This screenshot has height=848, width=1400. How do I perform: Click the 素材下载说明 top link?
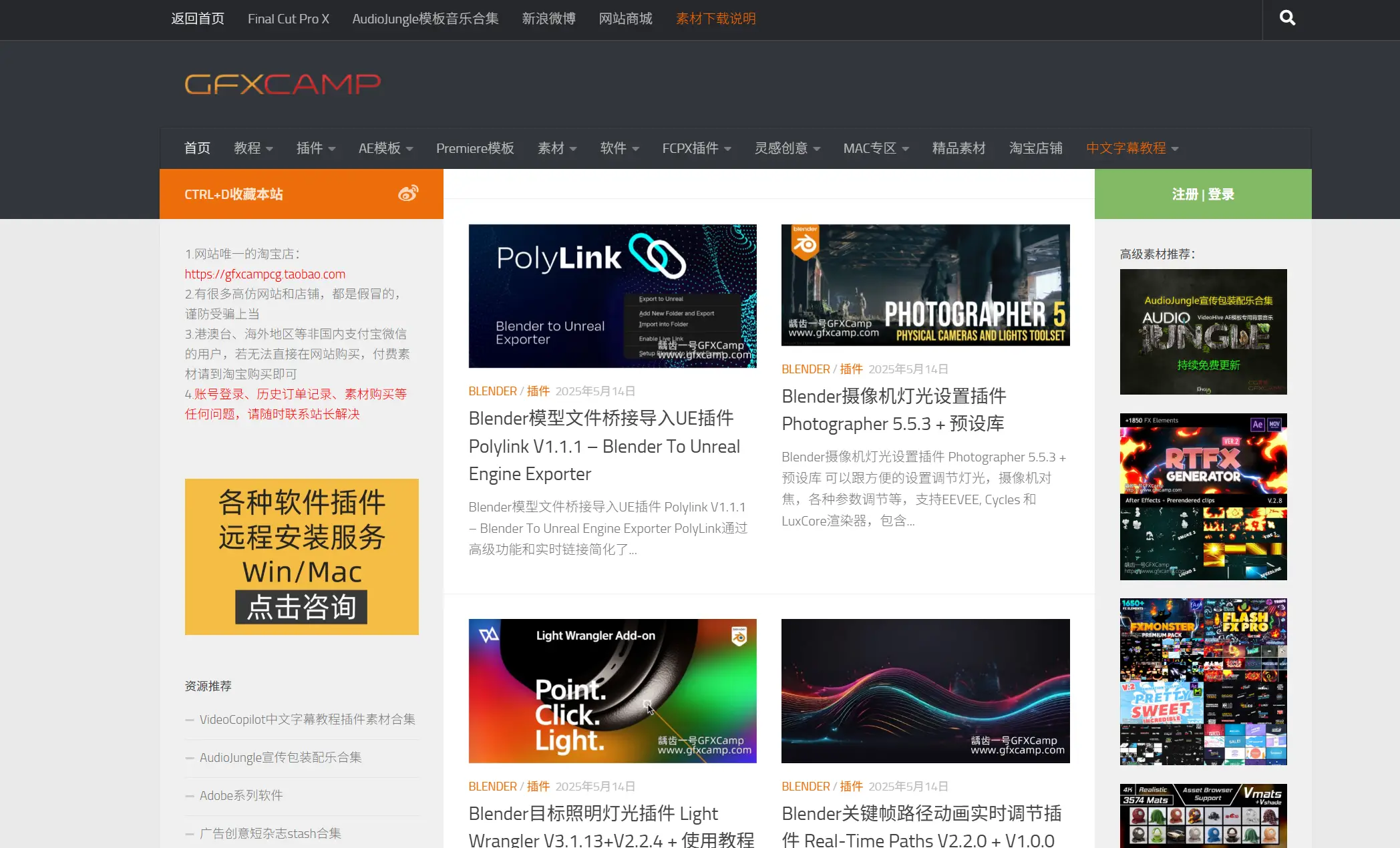(x=715, y=19)
